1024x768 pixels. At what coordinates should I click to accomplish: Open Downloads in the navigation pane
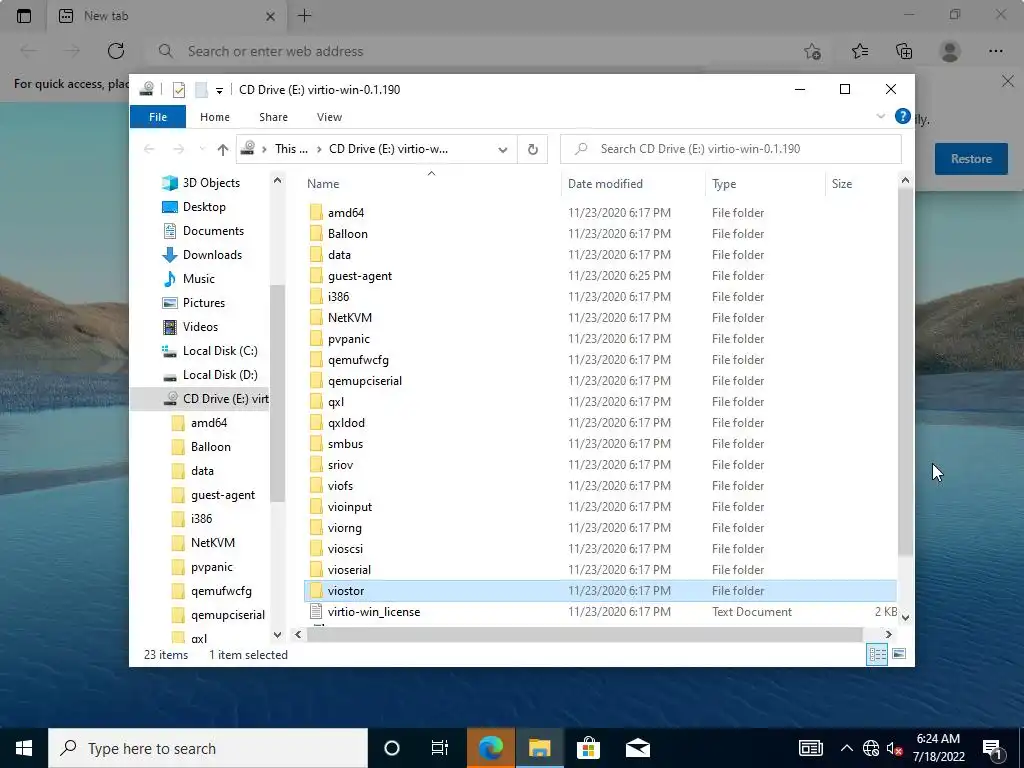[212, 255]
